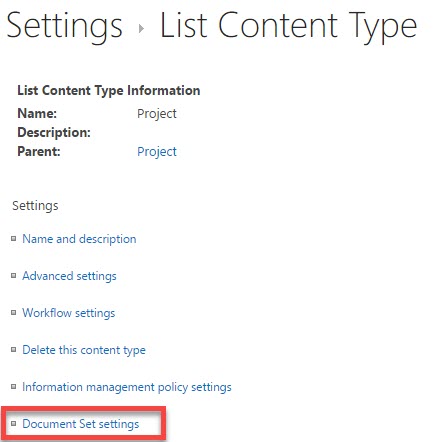The height and width of the screenshot is (442, 437).
Task: Click bullet icon beside Document Set settings
Action: coord(13,424)
